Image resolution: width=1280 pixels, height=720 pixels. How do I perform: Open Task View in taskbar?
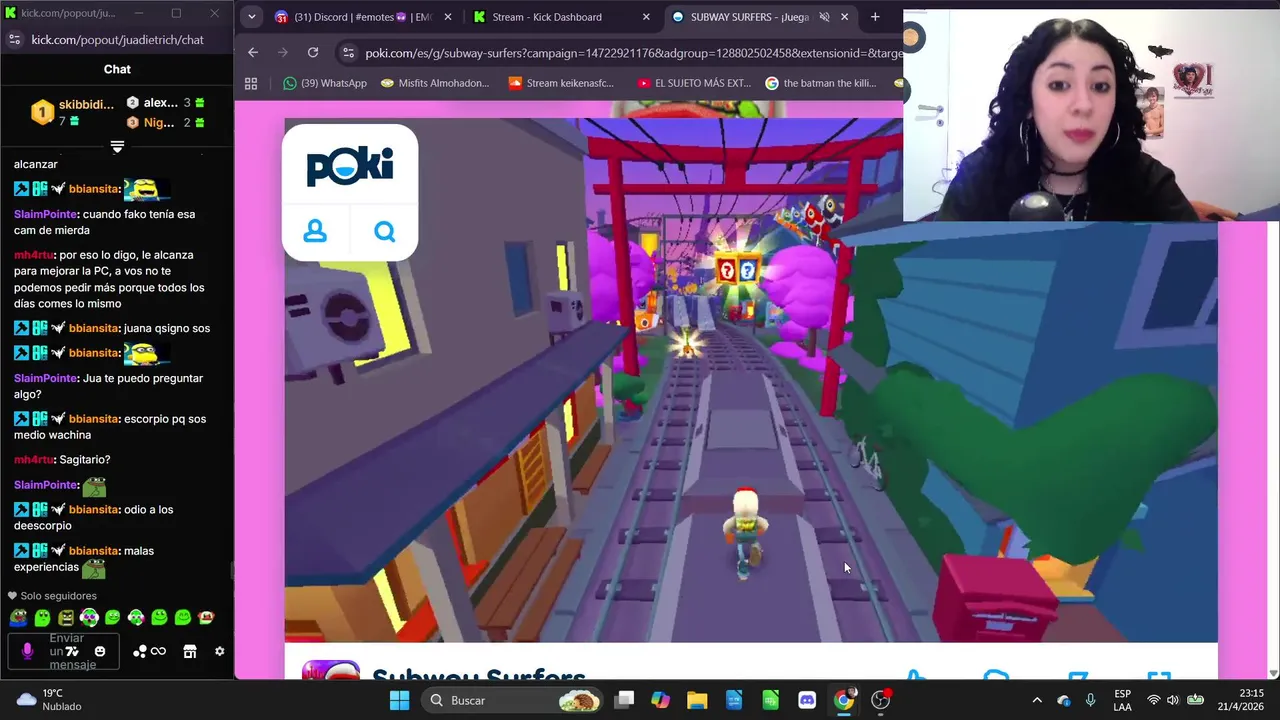click(x=624, y=700)
